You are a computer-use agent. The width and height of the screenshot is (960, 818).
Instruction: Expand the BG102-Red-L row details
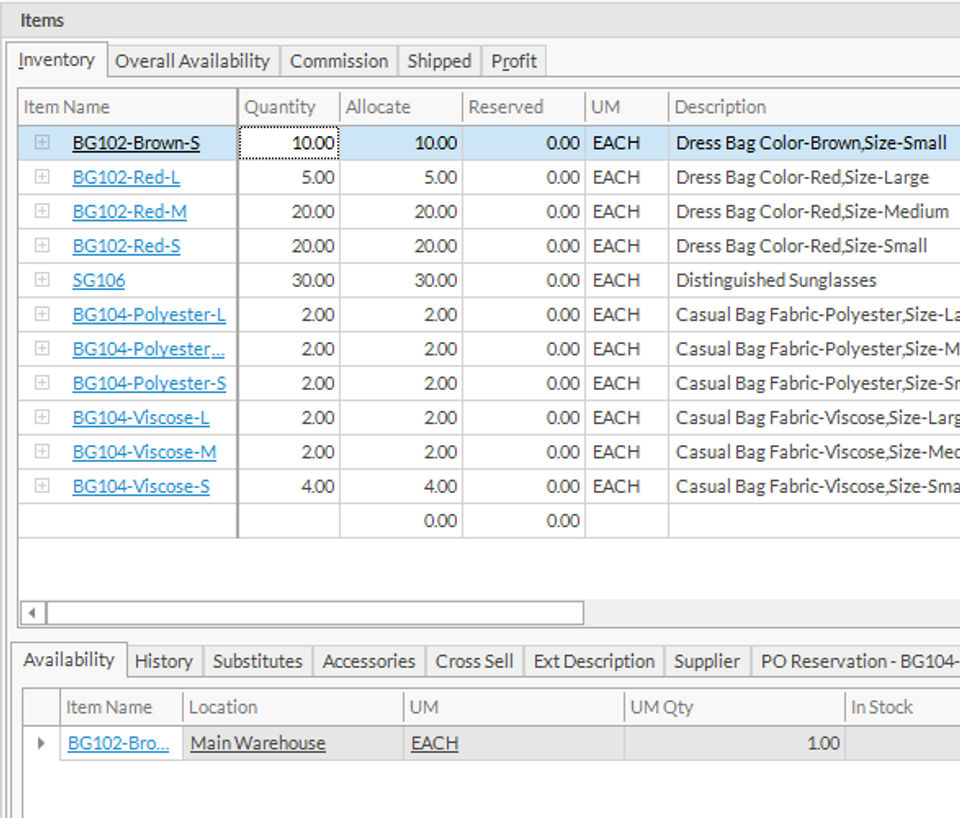tap(42, 177)
